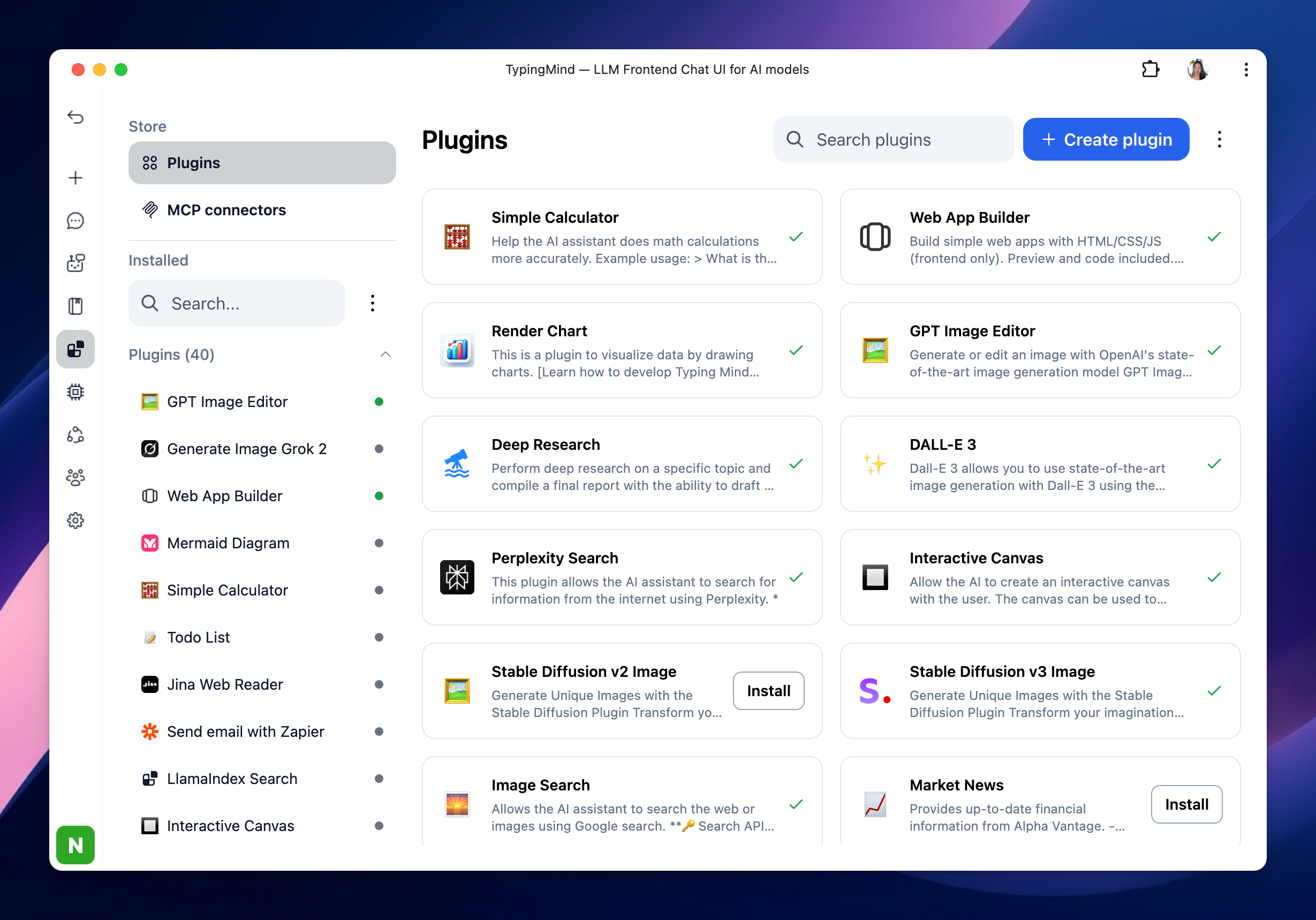Click Create plugin button
1316x920 pixels.
(1106, 139)
